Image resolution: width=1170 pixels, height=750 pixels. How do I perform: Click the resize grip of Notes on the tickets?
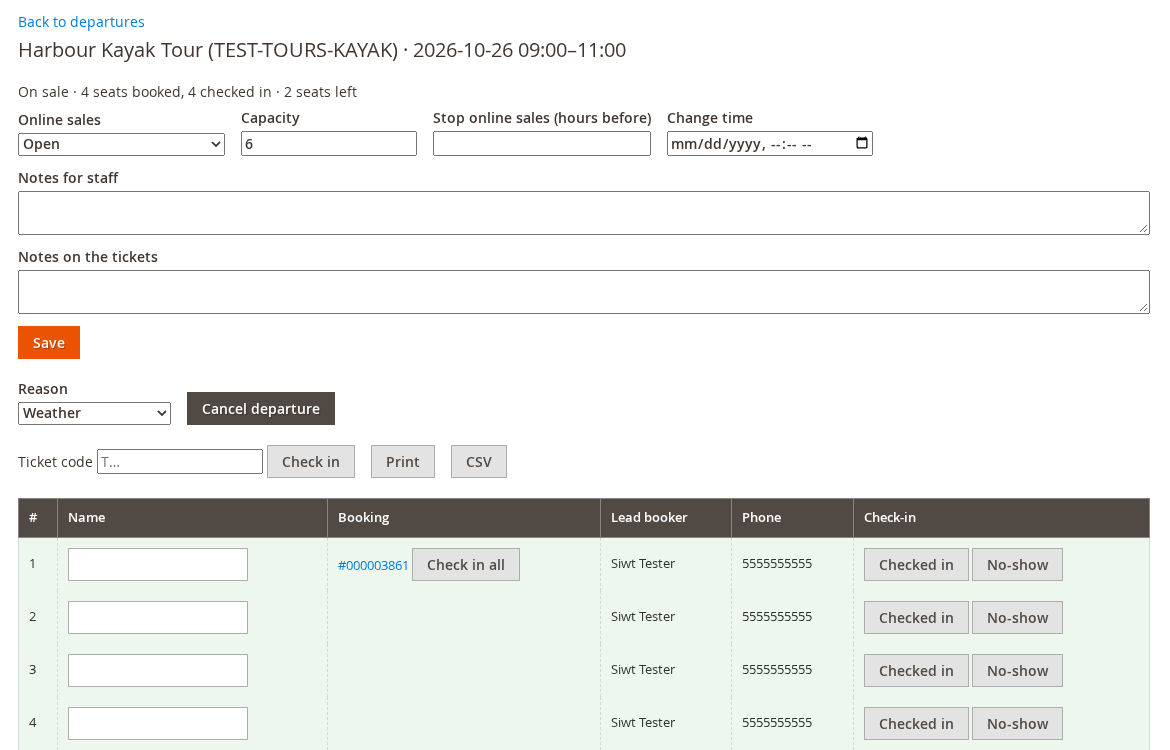(x=1144, y=308)
